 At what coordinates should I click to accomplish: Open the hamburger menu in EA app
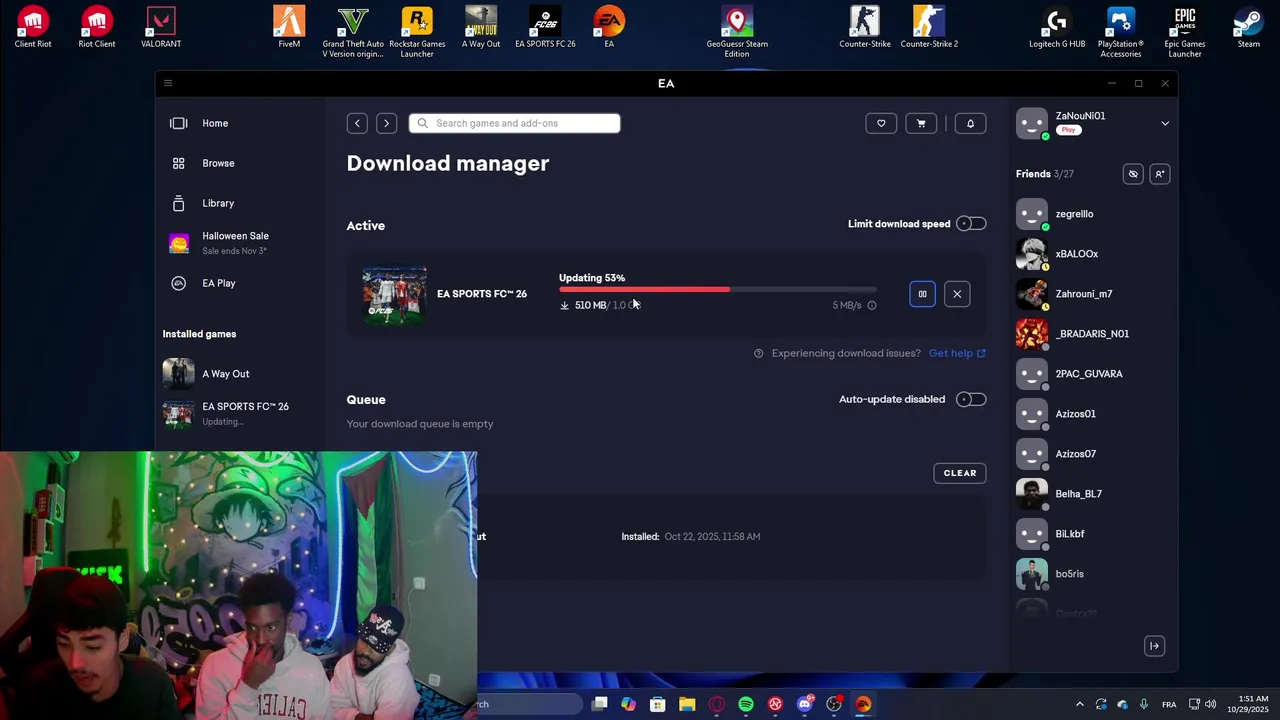coord(168,83)
